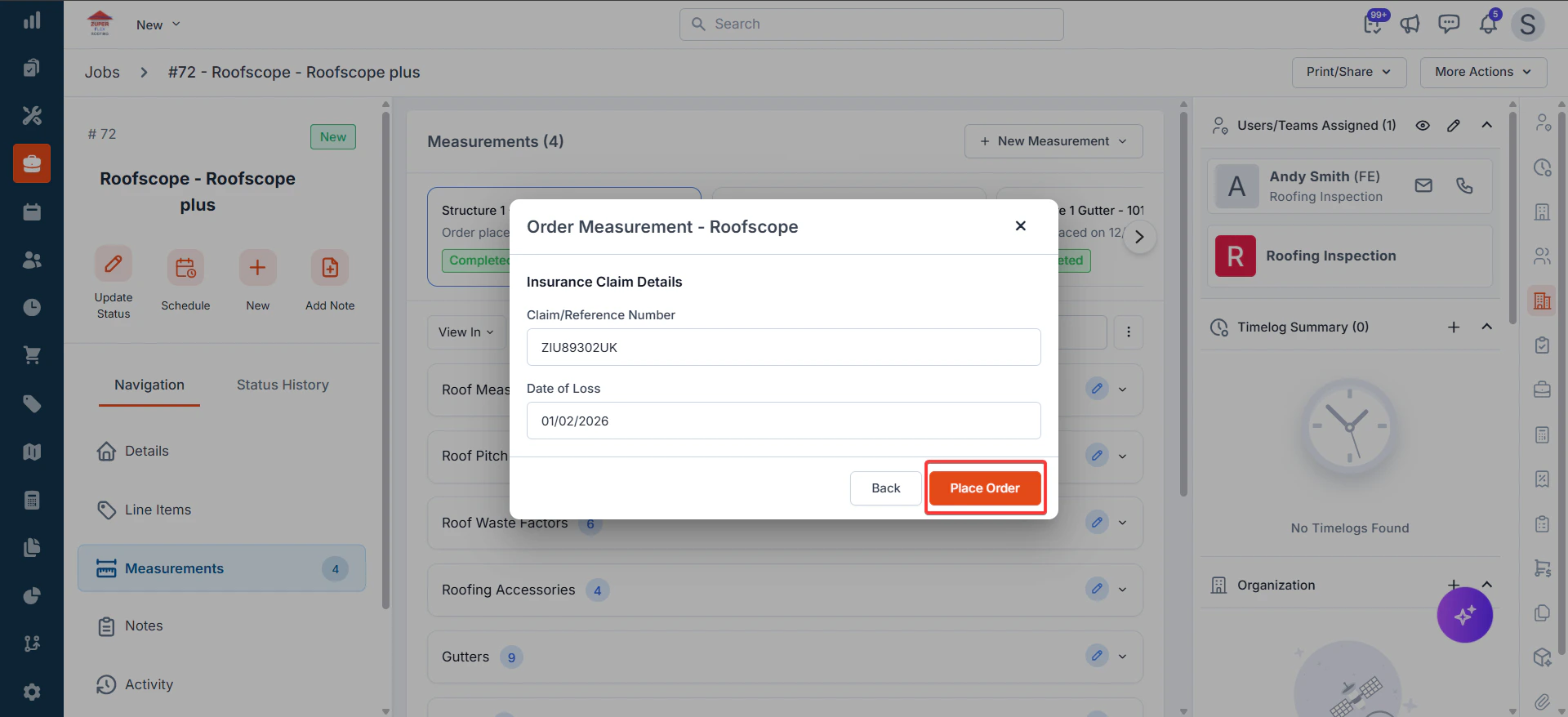Click the Update Status pencil icon

tap(114, 265)
